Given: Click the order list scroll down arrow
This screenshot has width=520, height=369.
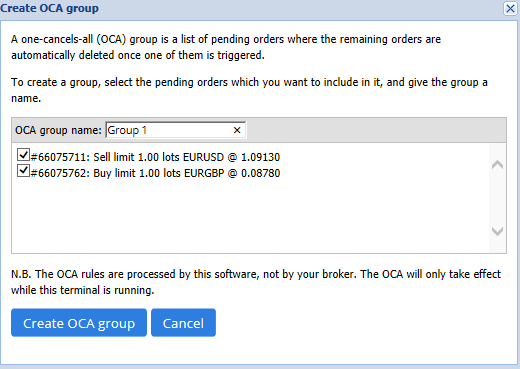Looking at the screenshot, I should [x=497, y=231].
